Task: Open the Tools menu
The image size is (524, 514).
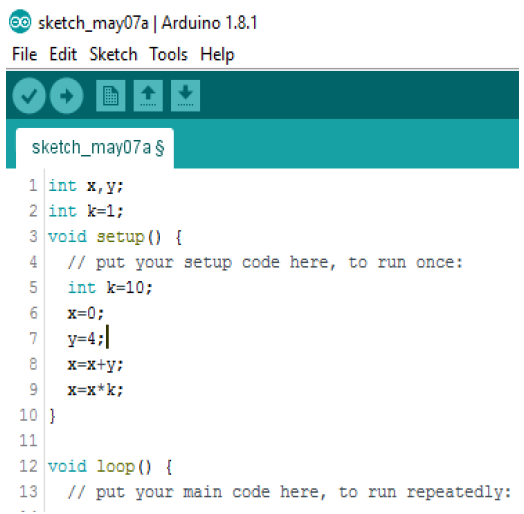Action: [169, 54]
